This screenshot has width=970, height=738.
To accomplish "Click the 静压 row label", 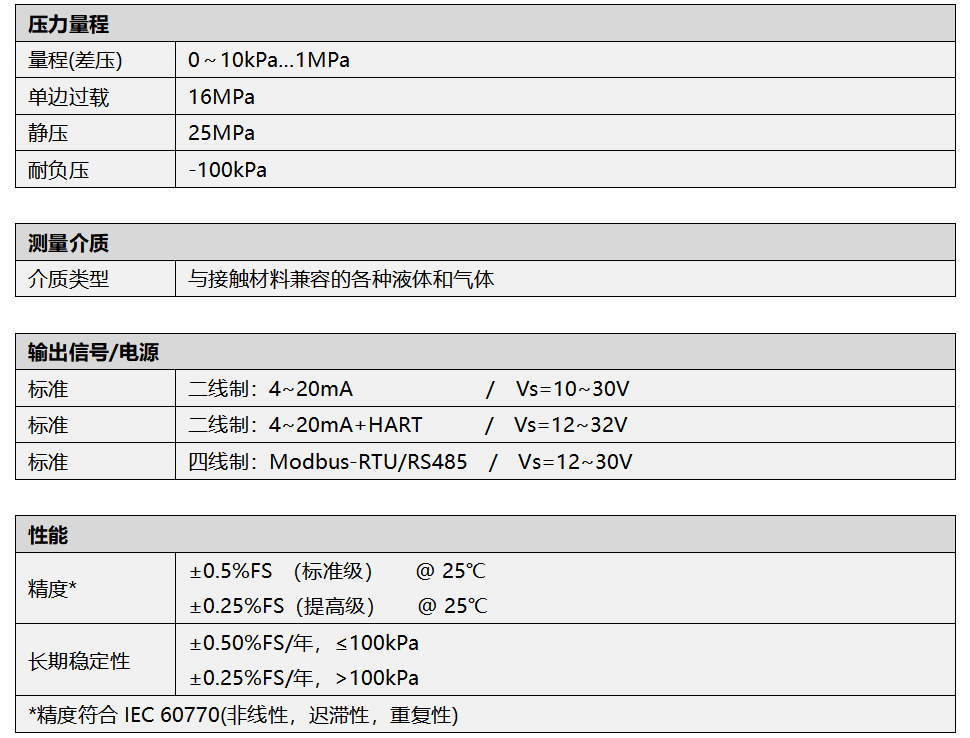I will 48,133.
